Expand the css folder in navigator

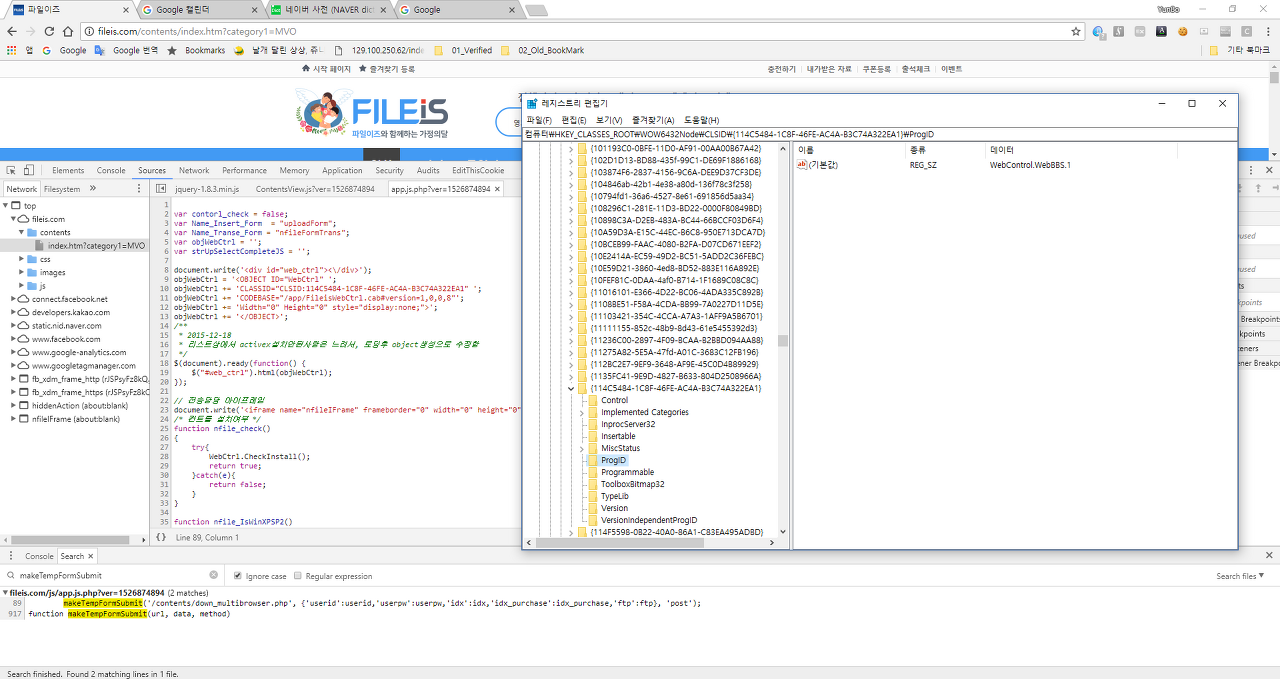pos(22,259)
